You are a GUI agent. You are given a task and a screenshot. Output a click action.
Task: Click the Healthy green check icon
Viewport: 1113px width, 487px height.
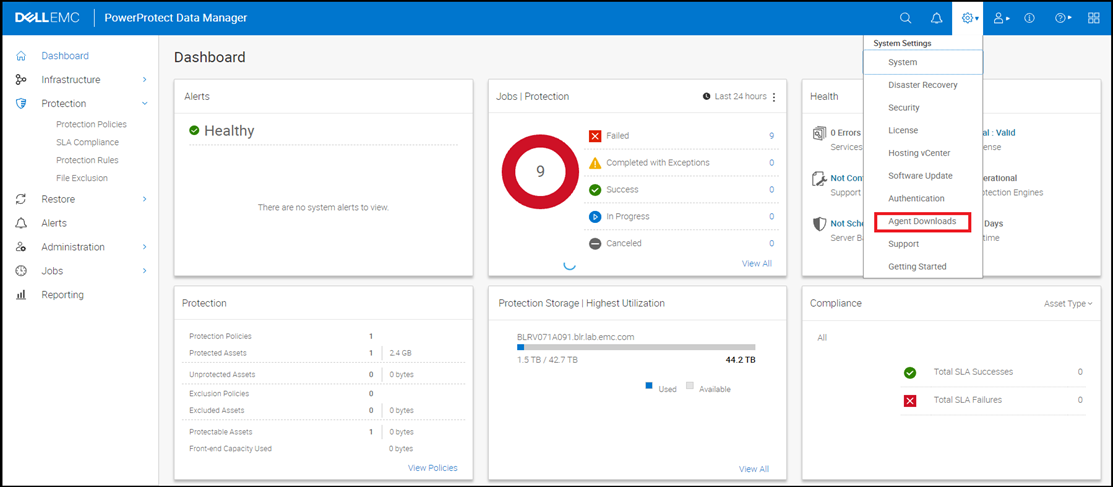pyautogui.click(x=194, y=131)
